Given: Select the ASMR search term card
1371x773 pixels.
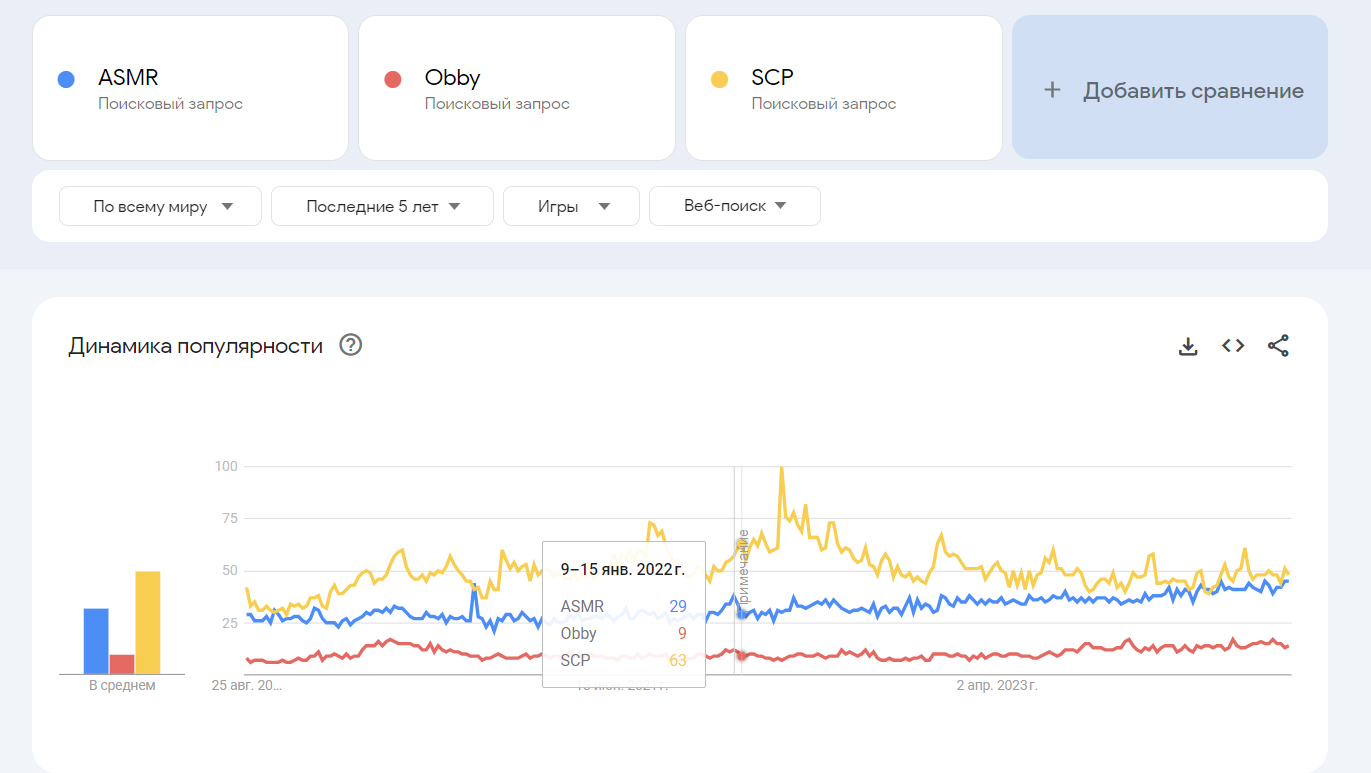Looking at the screenshot, I should [x=190, y=88].
